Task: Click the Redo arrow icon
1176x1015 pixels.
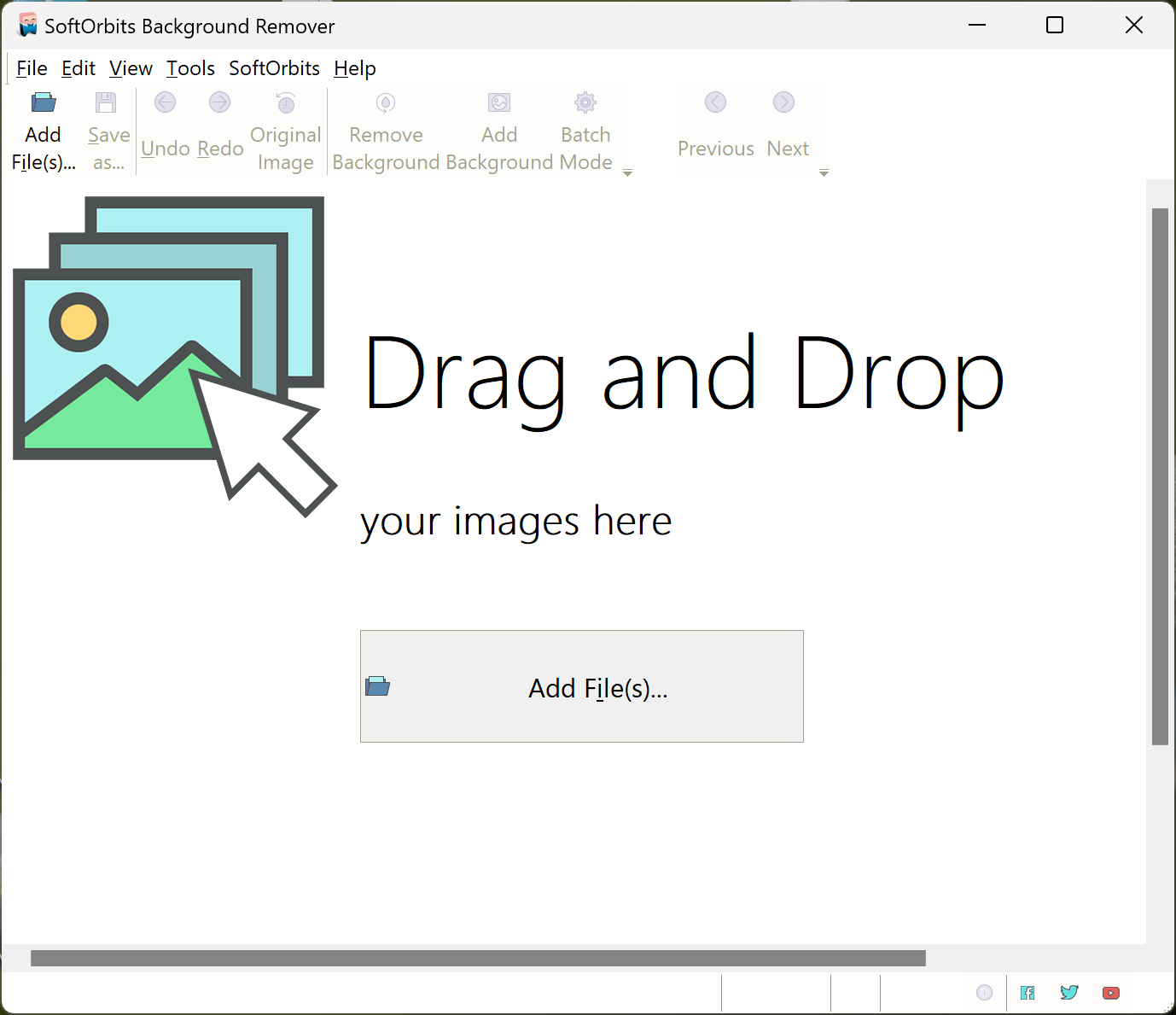Action: click(x=219, y=102)
